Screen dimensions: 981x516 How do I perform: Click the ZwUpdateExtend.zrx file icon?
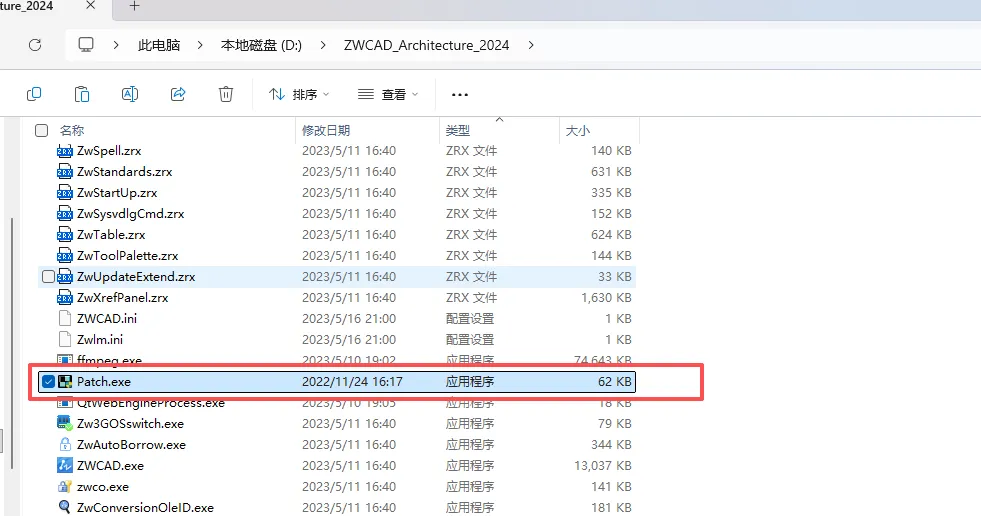[x=65, y=276]
